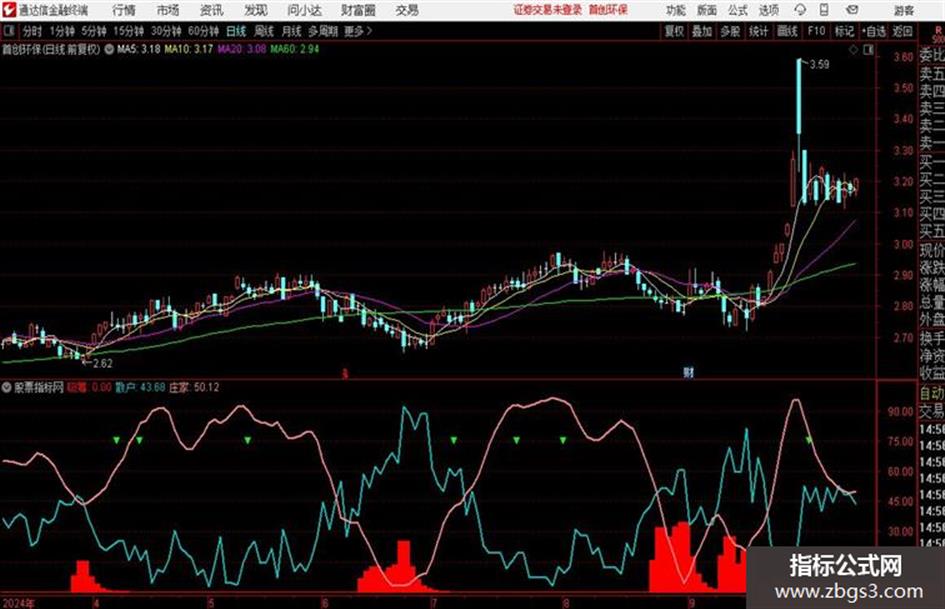The image size is (945, 609).
Task: Click the 2.62 low price marker
Action: (x=102, y=363)
